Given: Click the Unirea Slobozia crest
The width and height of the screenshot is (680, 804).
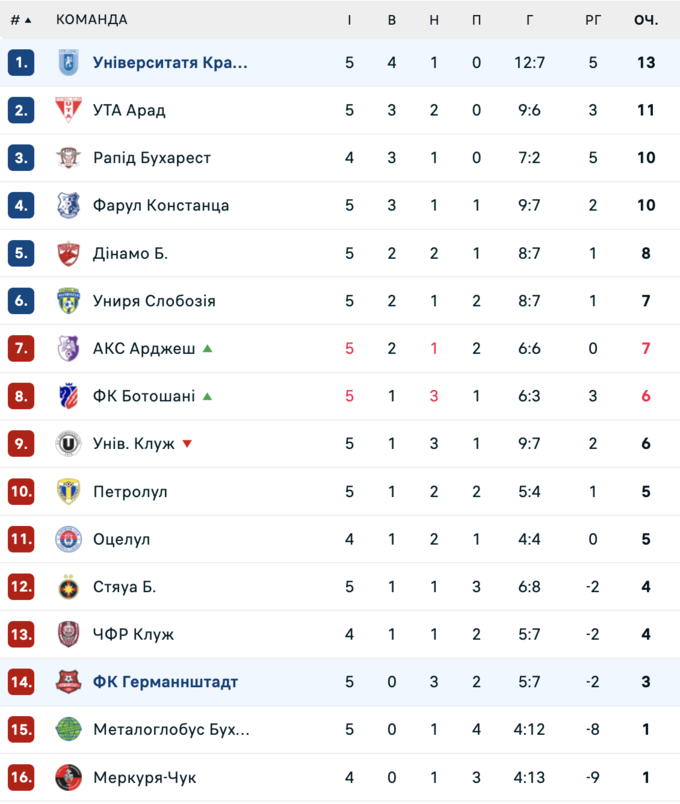Looking at the screenshot, I should tap(68, 301).
